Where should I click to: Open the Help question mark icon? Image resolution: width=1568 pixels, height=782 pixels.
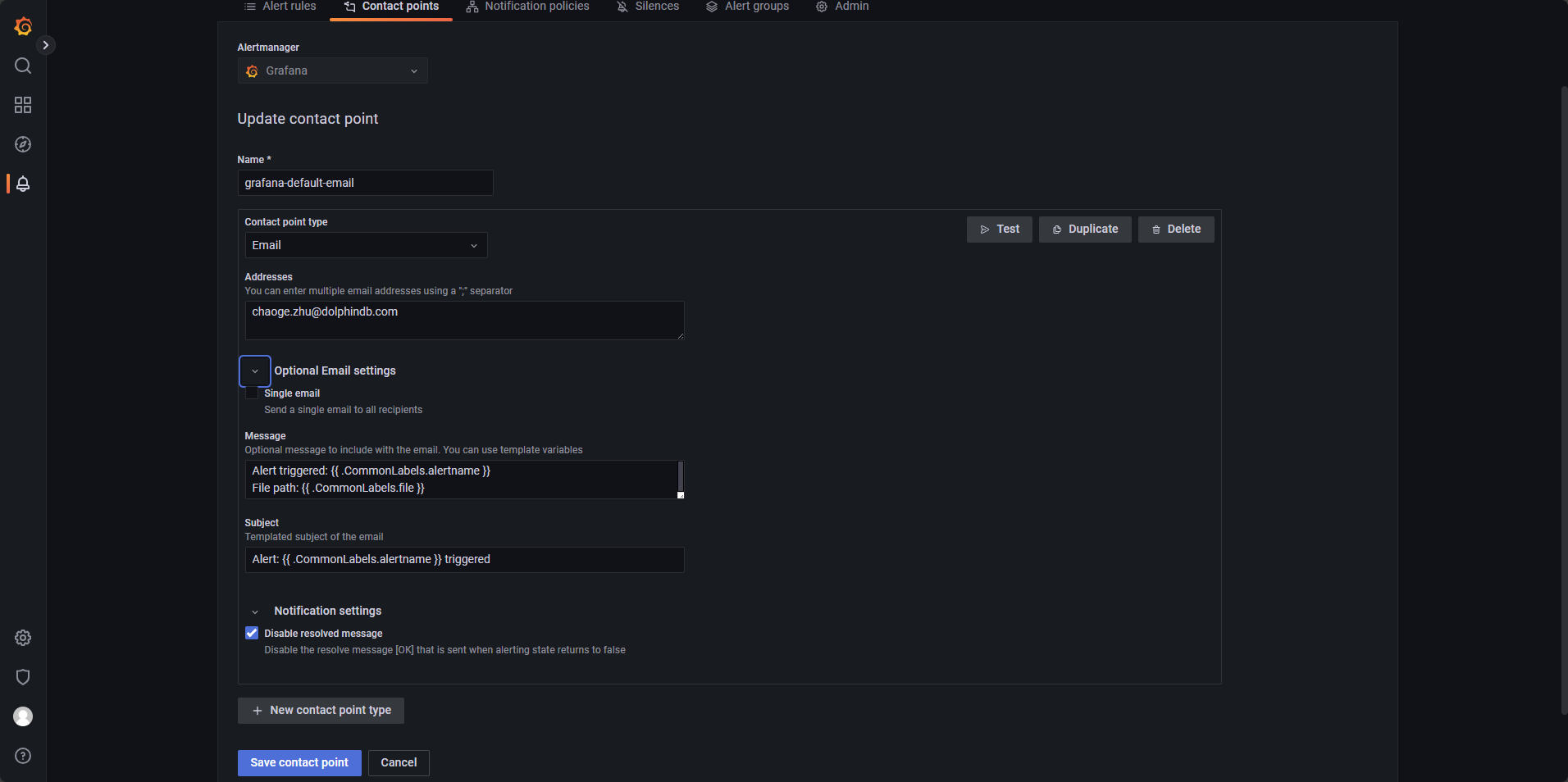(x=23, y=756)
